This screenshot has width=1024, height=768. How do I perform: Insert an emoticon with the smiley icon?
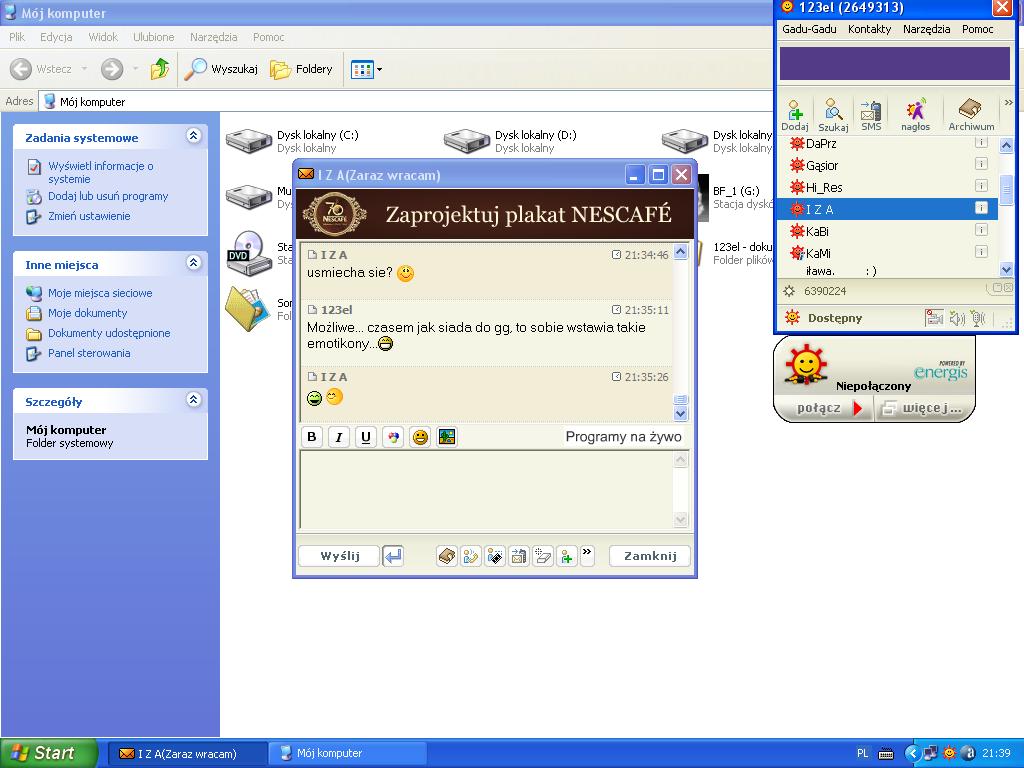(420, 437)
